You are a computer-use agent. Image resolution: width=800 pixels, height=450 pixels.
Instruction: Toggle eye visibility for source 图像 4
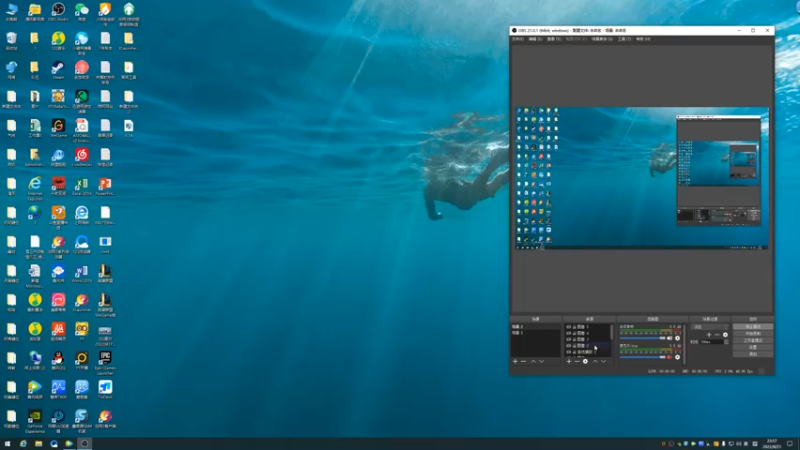coord(568,333)
